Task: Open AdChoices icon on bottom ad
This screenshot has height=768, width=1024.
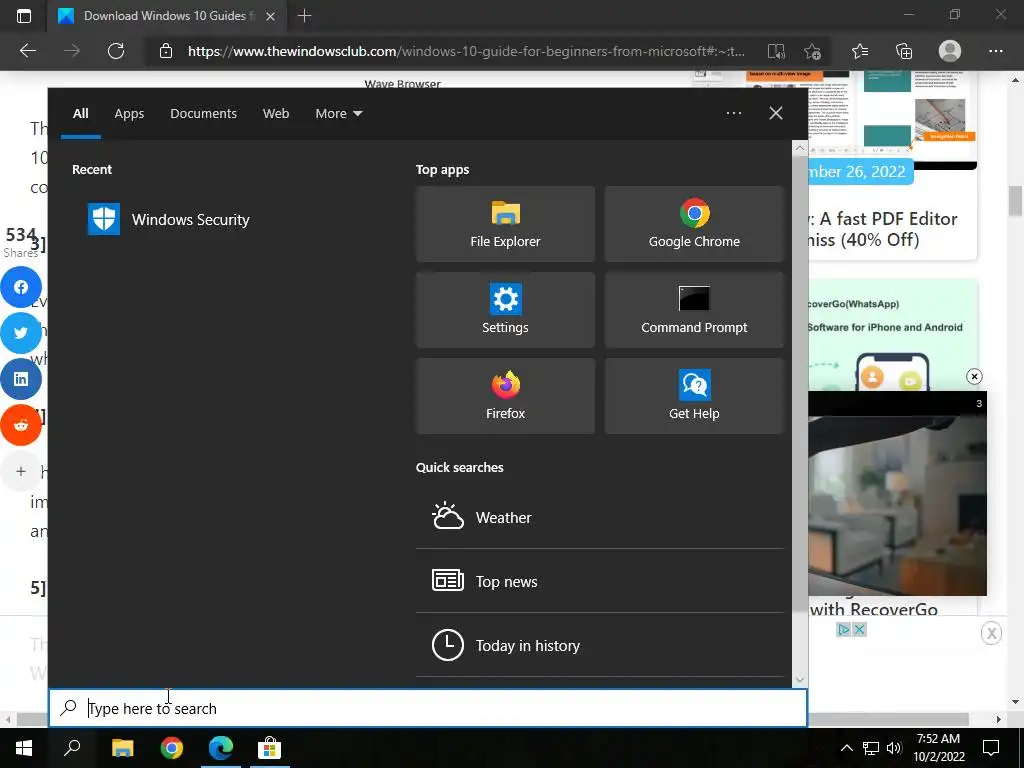Action: point(844,630)
